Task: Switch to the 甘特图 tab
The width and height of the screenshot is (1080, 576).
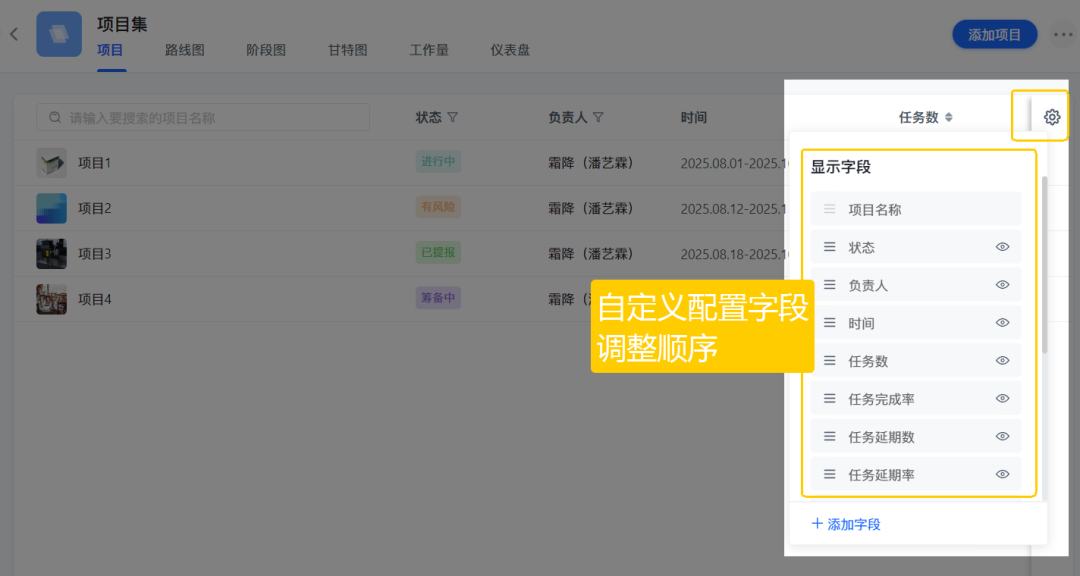Action: (347, 50)
